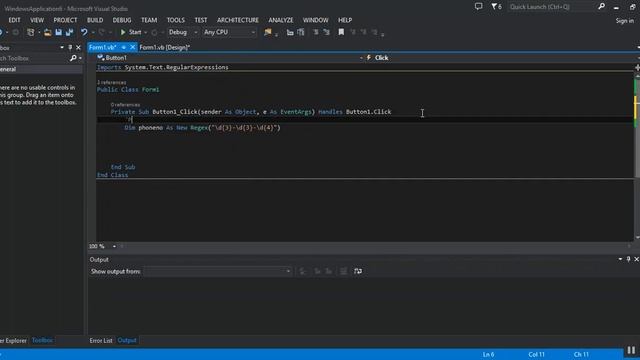Open the TEAM menu
This screenshot has height=360, width=640.
(x=149, y=20)
